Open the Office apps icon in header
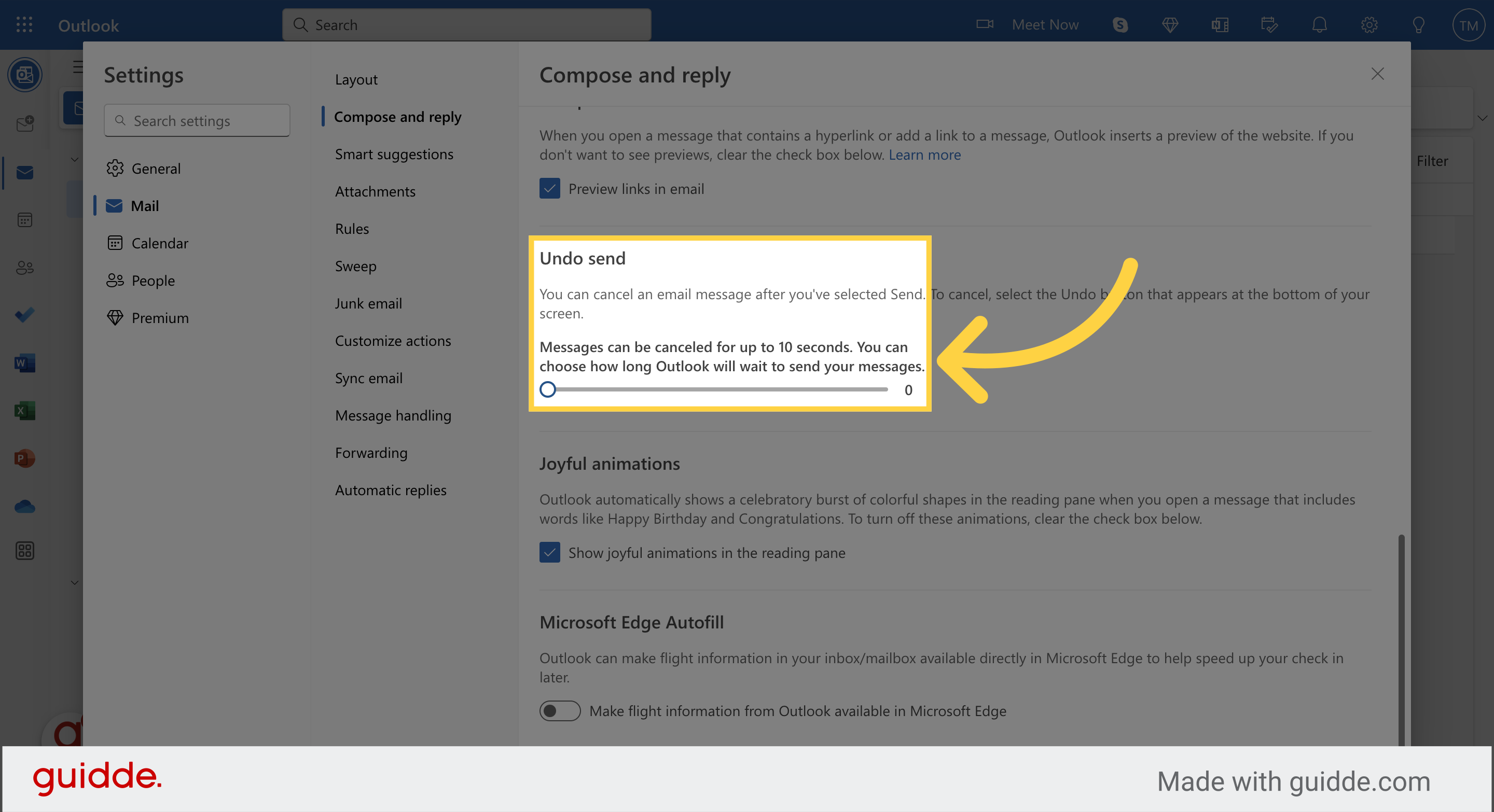 tap(1220, 25)
